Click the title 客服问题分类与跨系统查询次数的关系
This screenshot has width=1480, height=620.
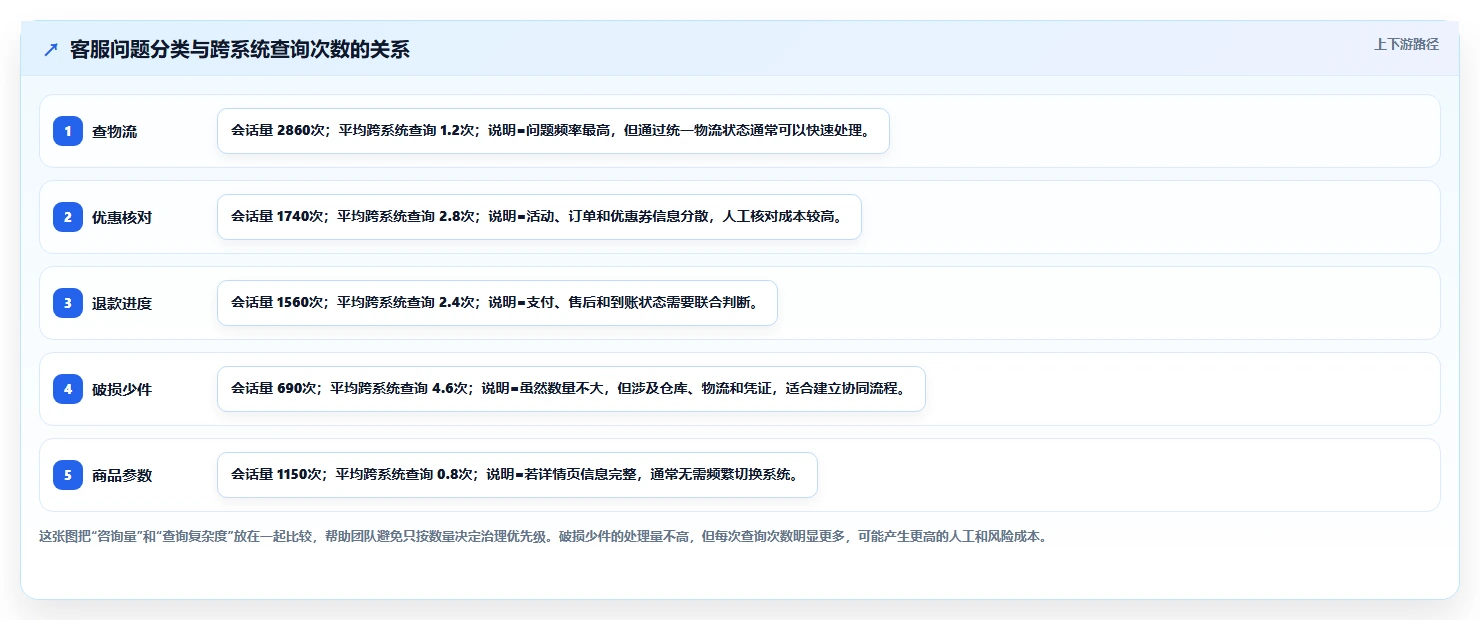[240, 50]
